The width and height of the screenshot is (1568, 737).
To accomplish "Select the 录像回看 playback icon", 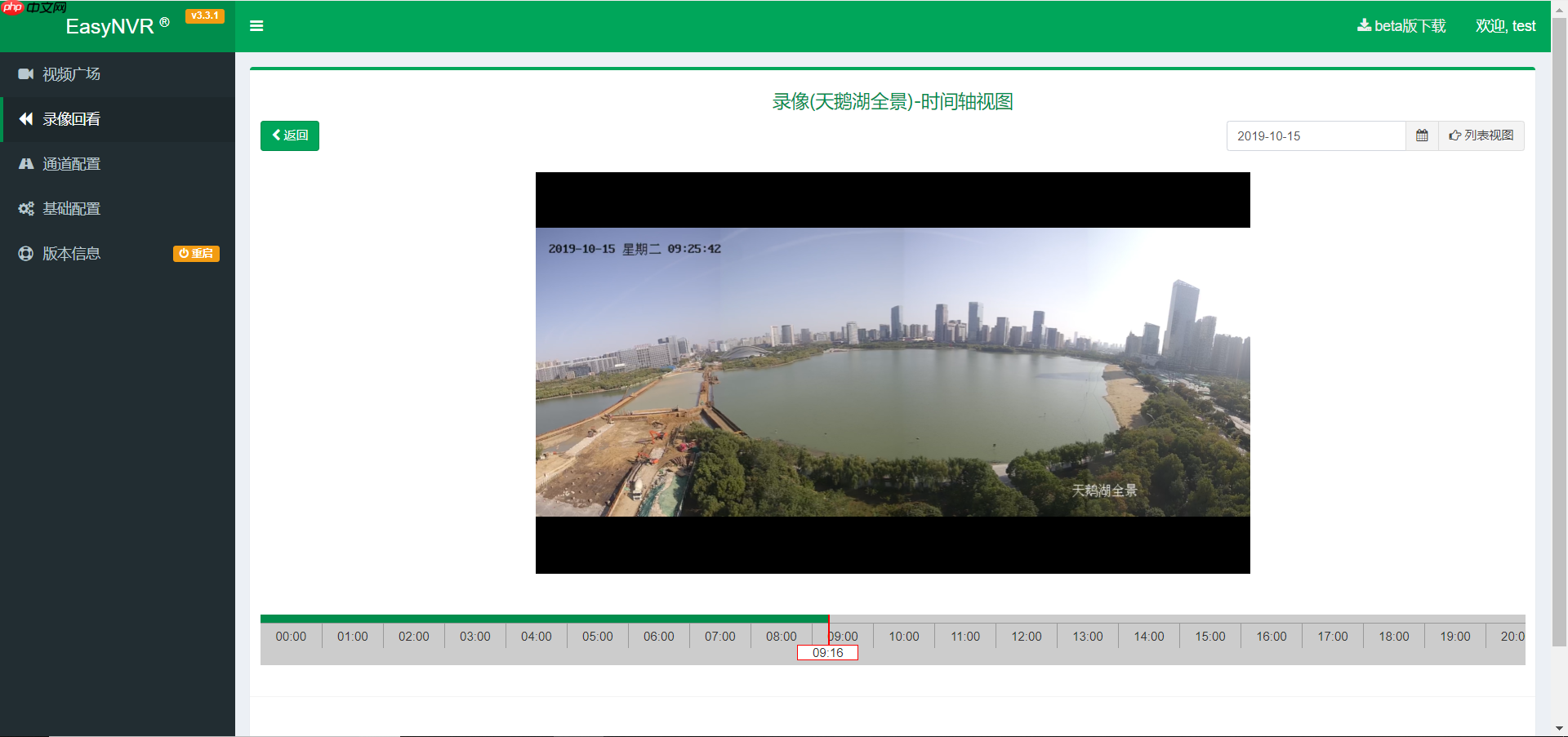I will [x=25, y=119].
